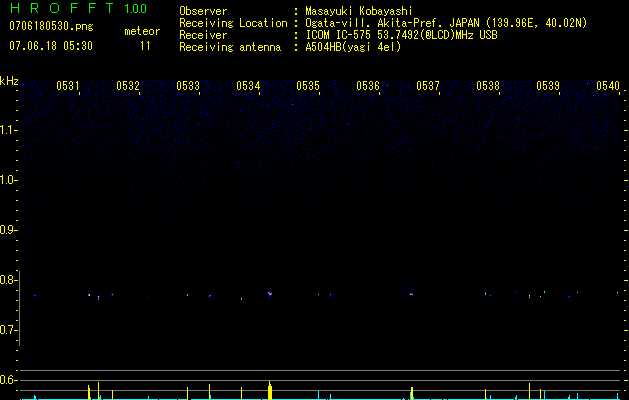Image resolution: width=629 pixels, height=400 pixels.
Task: Select the filename 0706180530.png
Action: click(51, 26)
